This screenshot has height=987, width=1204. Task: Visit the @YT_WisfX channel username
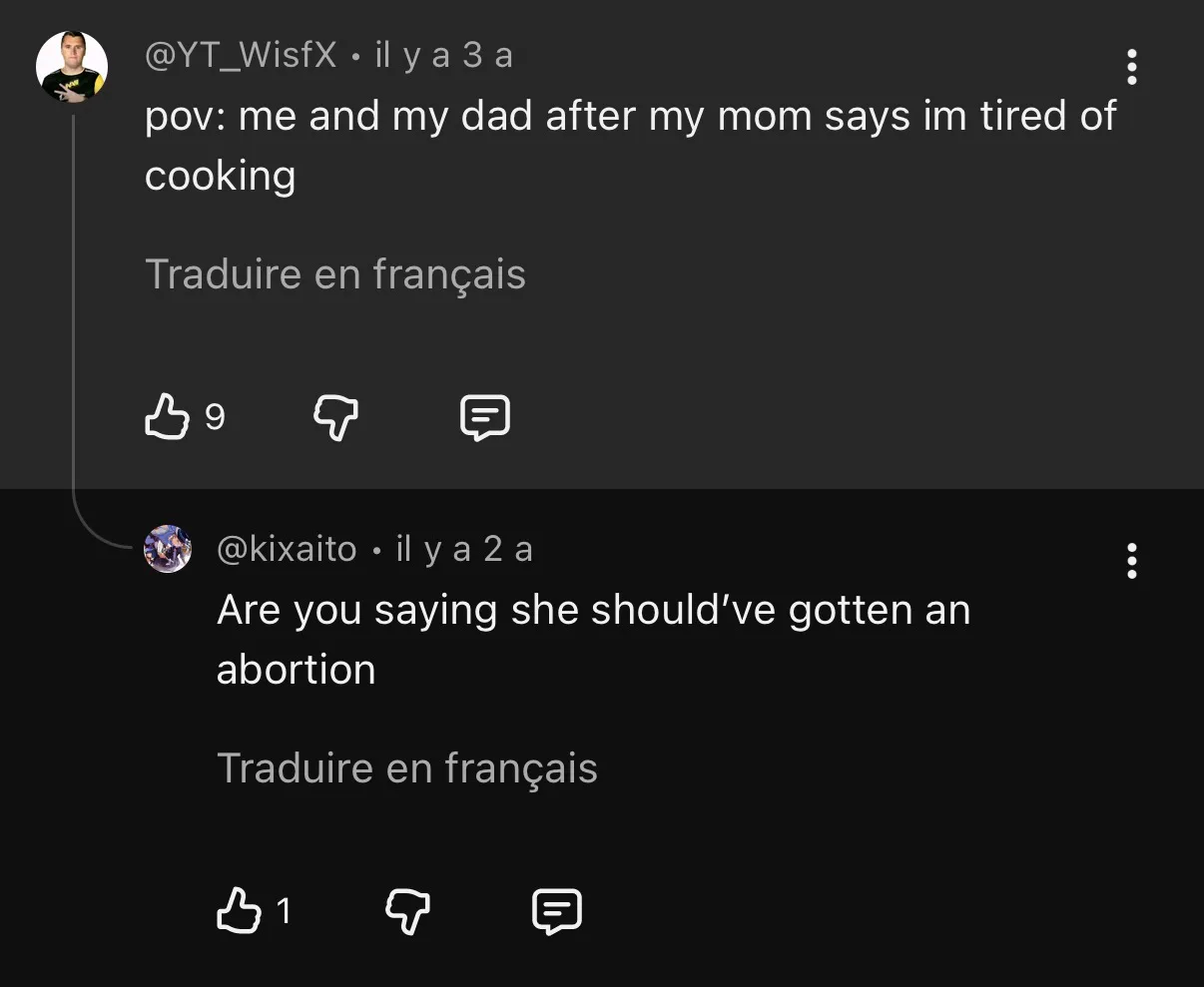pyautogui.click(x=241, y=55)
